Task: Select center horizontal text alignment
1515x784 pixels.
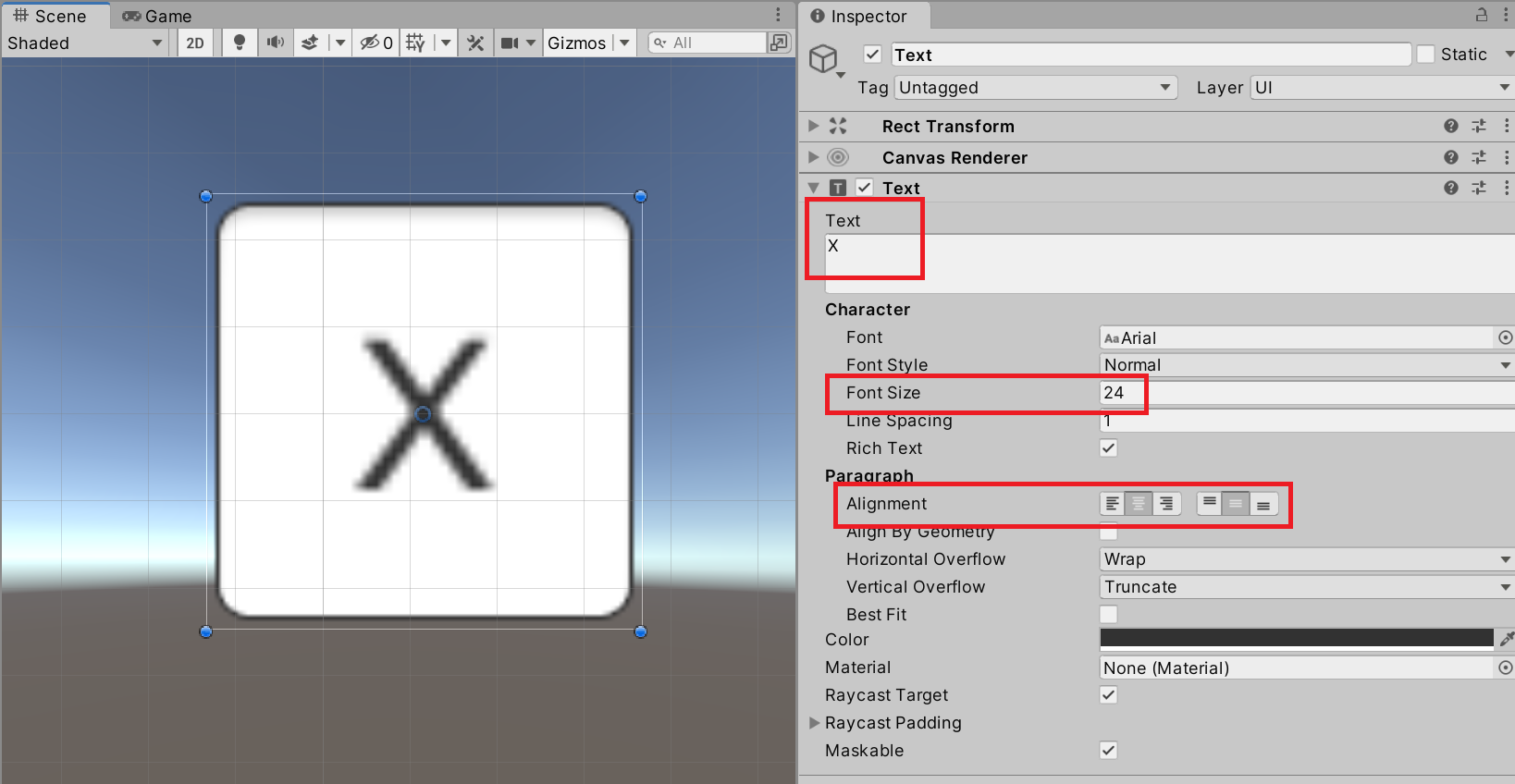Action: tap(1139, 504)
